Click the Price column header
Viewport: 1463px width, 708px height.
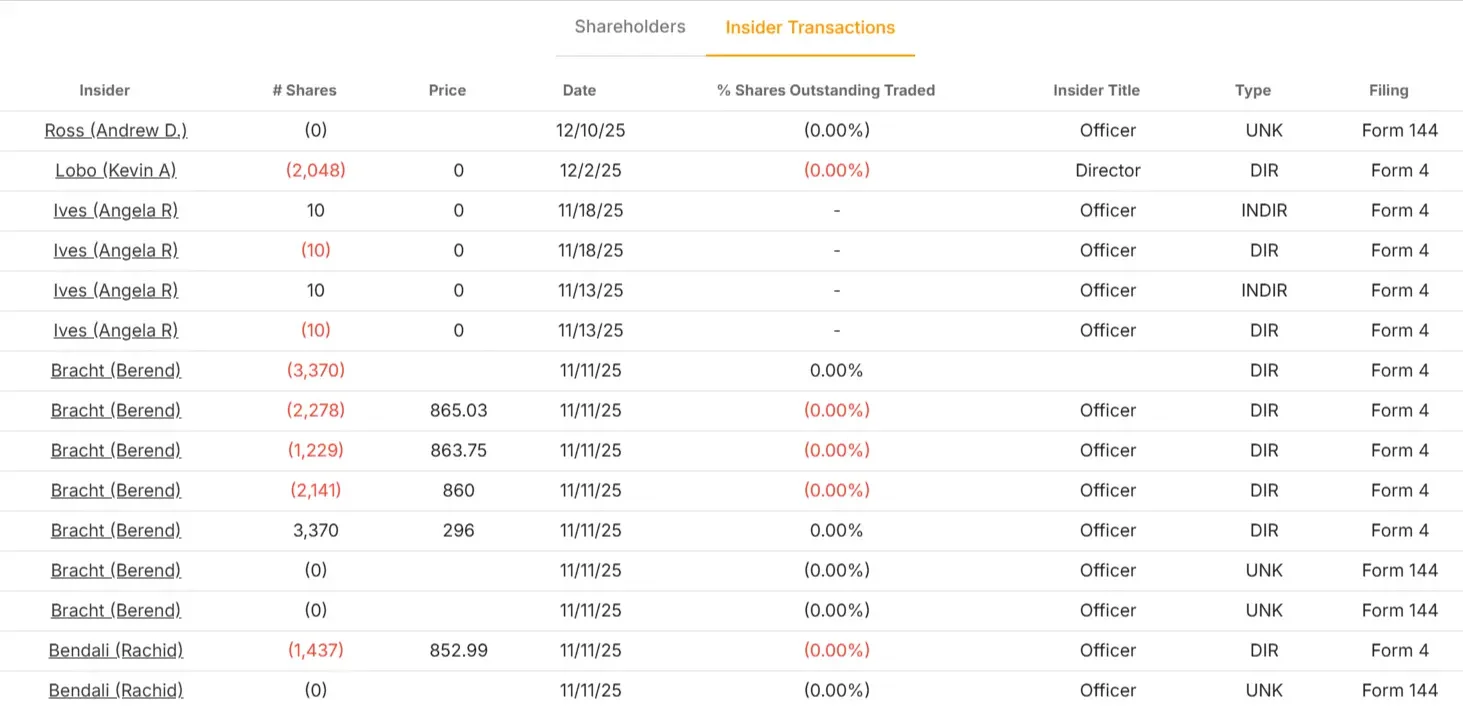point(447,90)
